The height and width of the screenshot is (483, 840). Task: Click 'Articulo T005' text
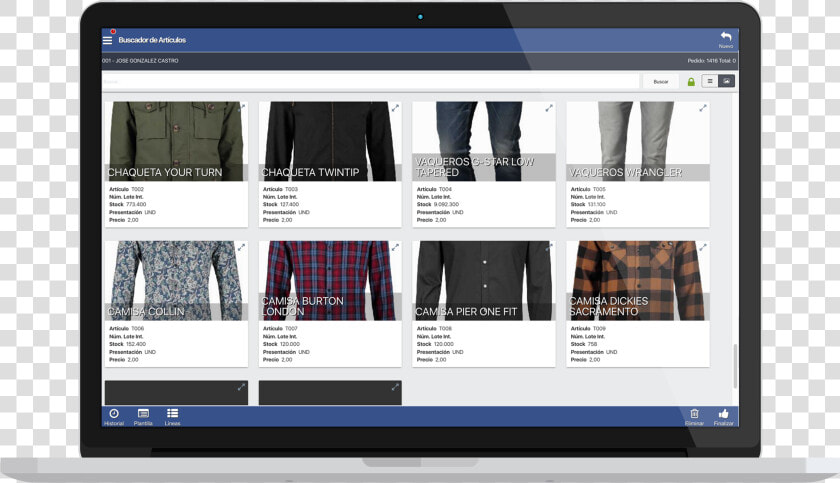[x=588, y=189]
